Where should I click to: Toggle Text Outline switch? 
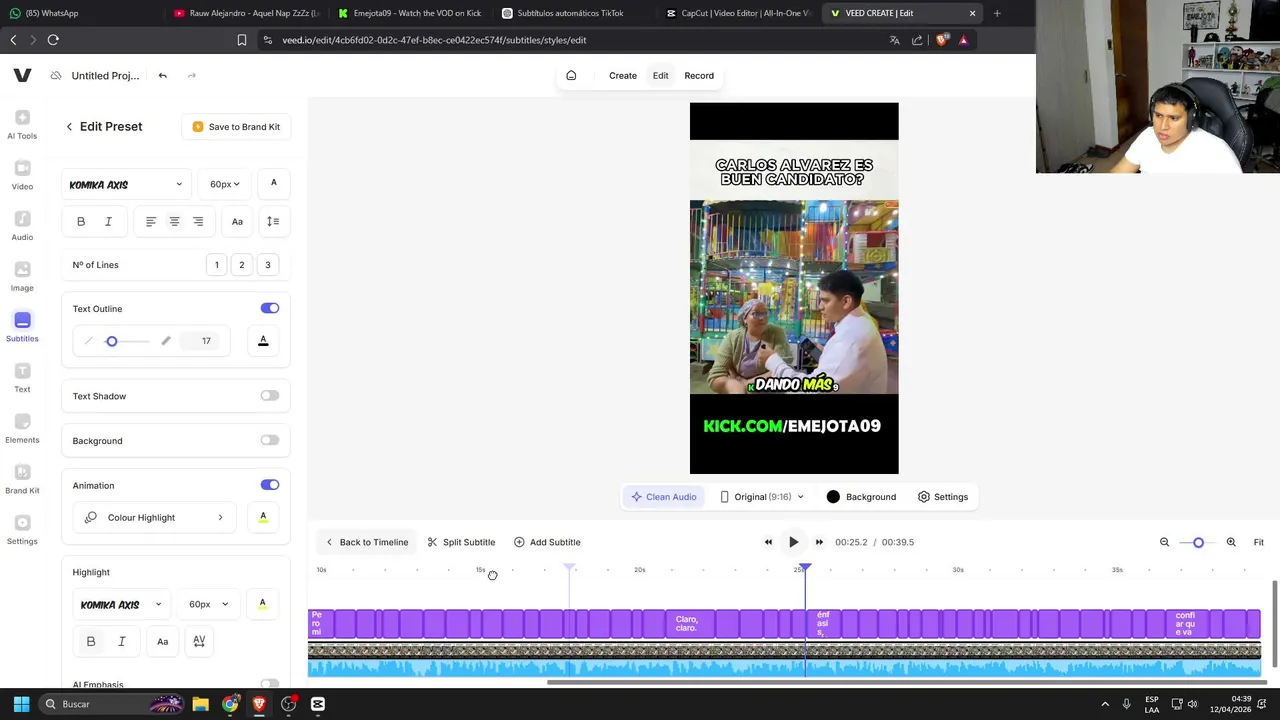[x=270, y=308]
